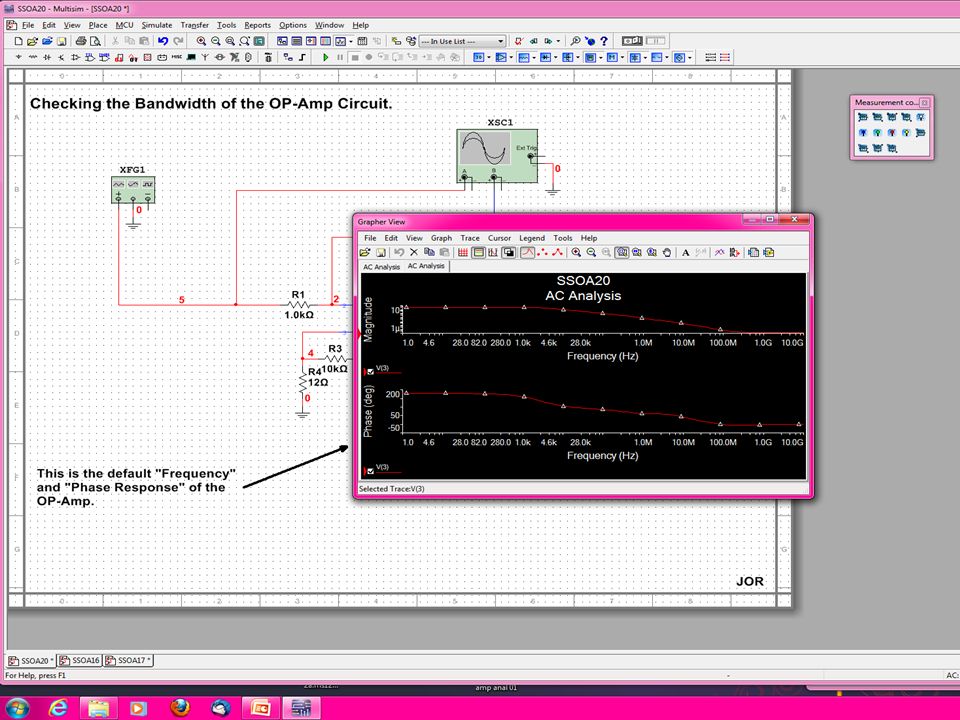This screenshot has width=960, height=720.
Task: Select the XFG1 function generator
Action: (133, 189)
